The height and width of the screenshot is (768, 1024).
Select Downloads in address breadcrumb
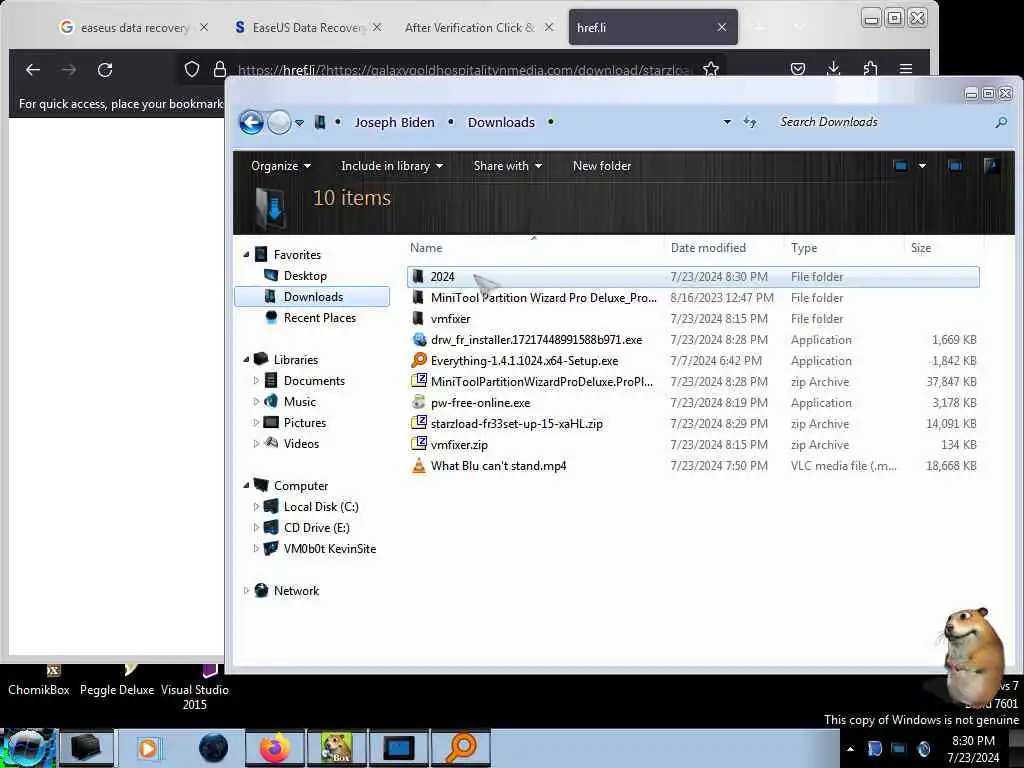pos(501,122)
